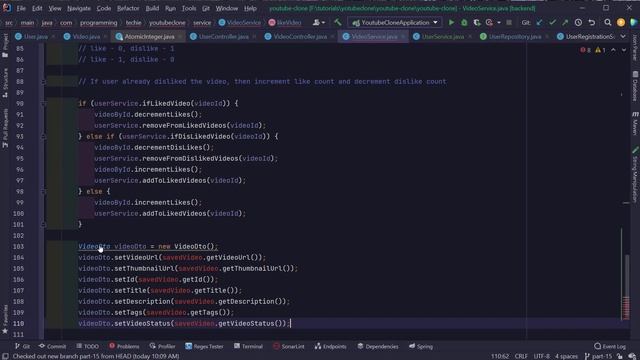Show hidden editor tabs chevron
Viewport: 640px width, 360px height.
pyautogui.click(x=623, y=37)
